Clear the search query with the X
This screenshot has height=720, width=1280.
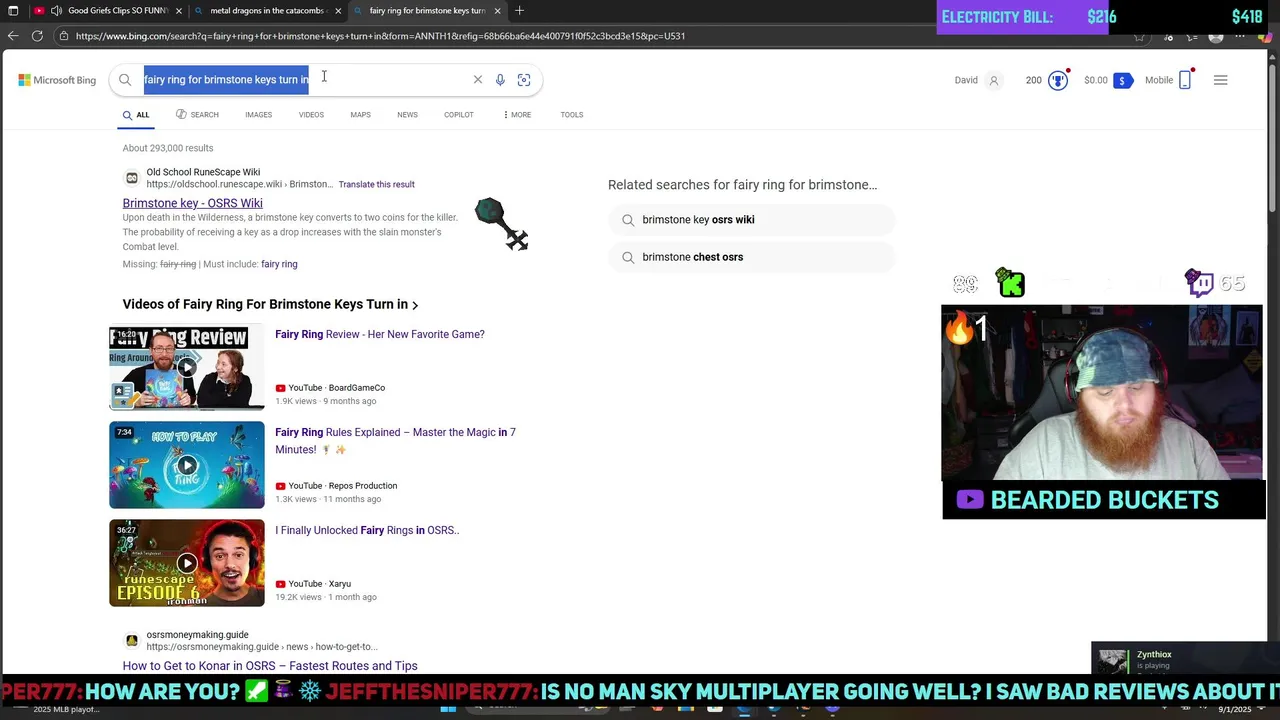coord(477,80)
